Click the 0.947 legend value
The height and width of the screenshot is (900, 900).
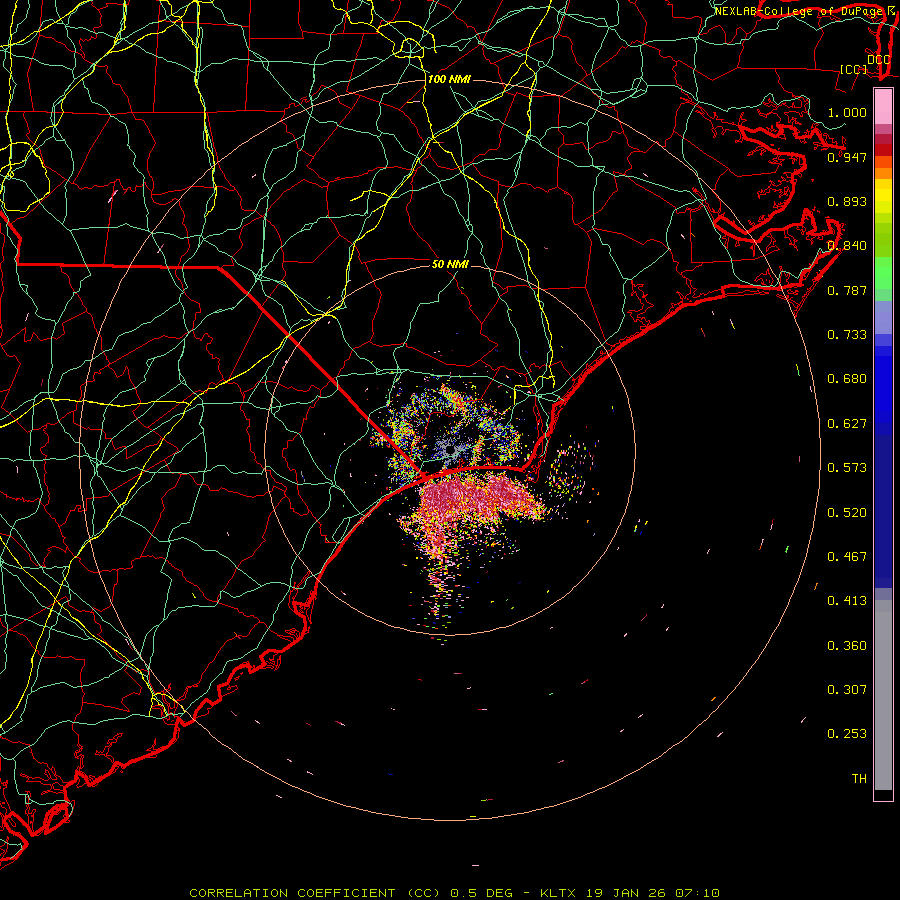(847, 157)
